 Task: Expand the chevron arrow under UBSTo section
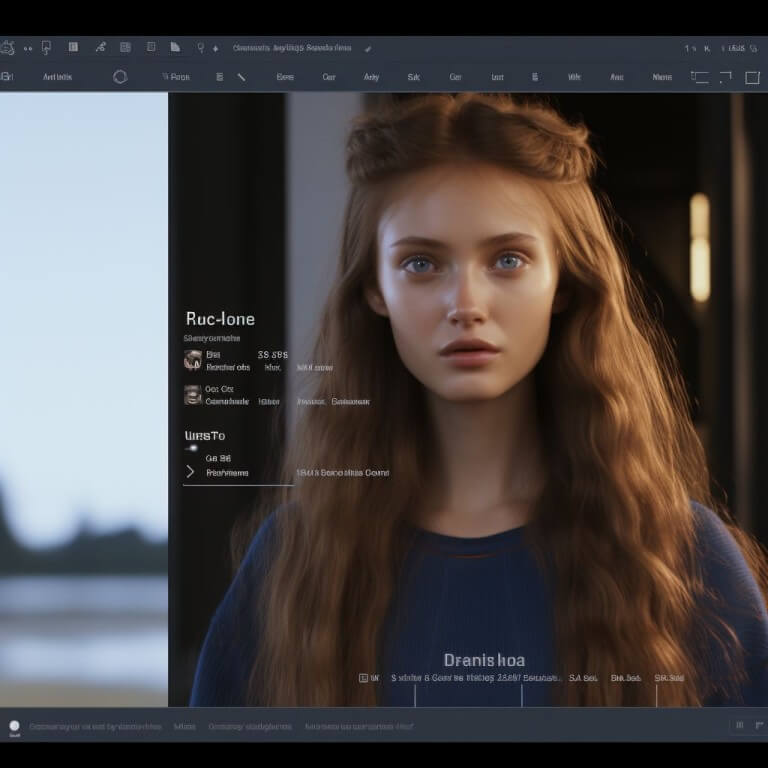190,471
